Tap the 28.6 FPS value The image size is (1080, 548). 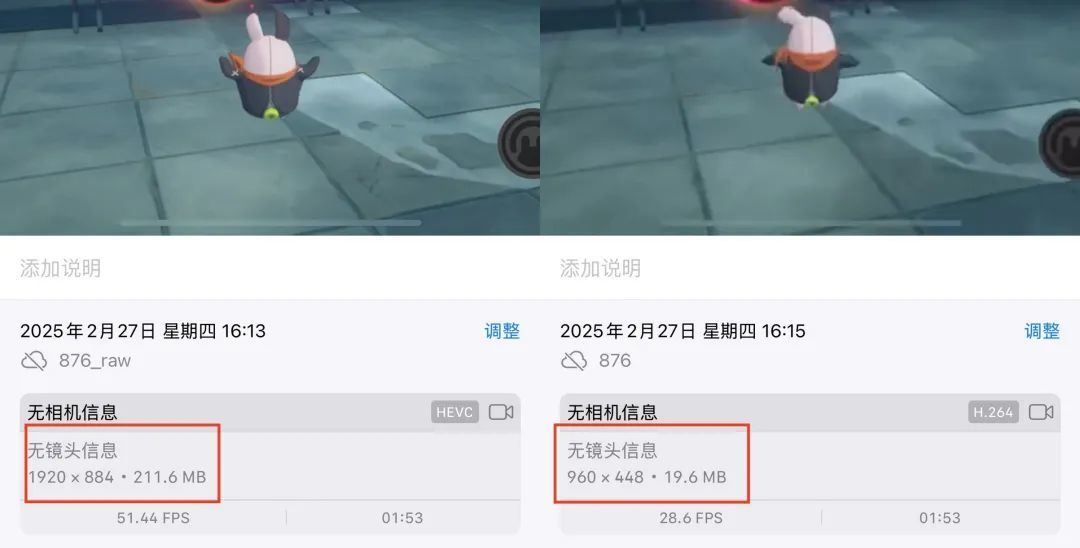pos(691,518)
